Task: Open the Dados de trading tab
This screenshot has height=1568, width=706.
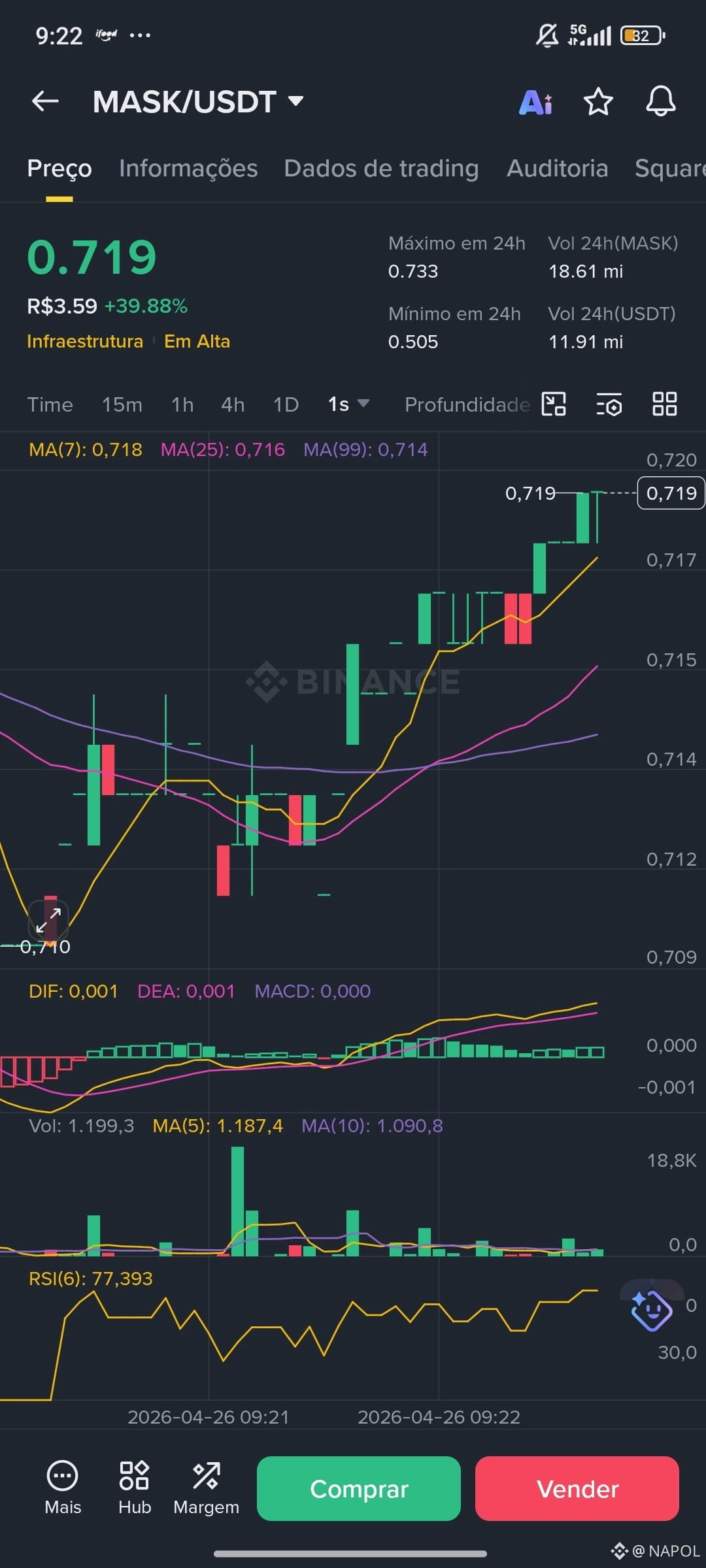Action: 381,169
